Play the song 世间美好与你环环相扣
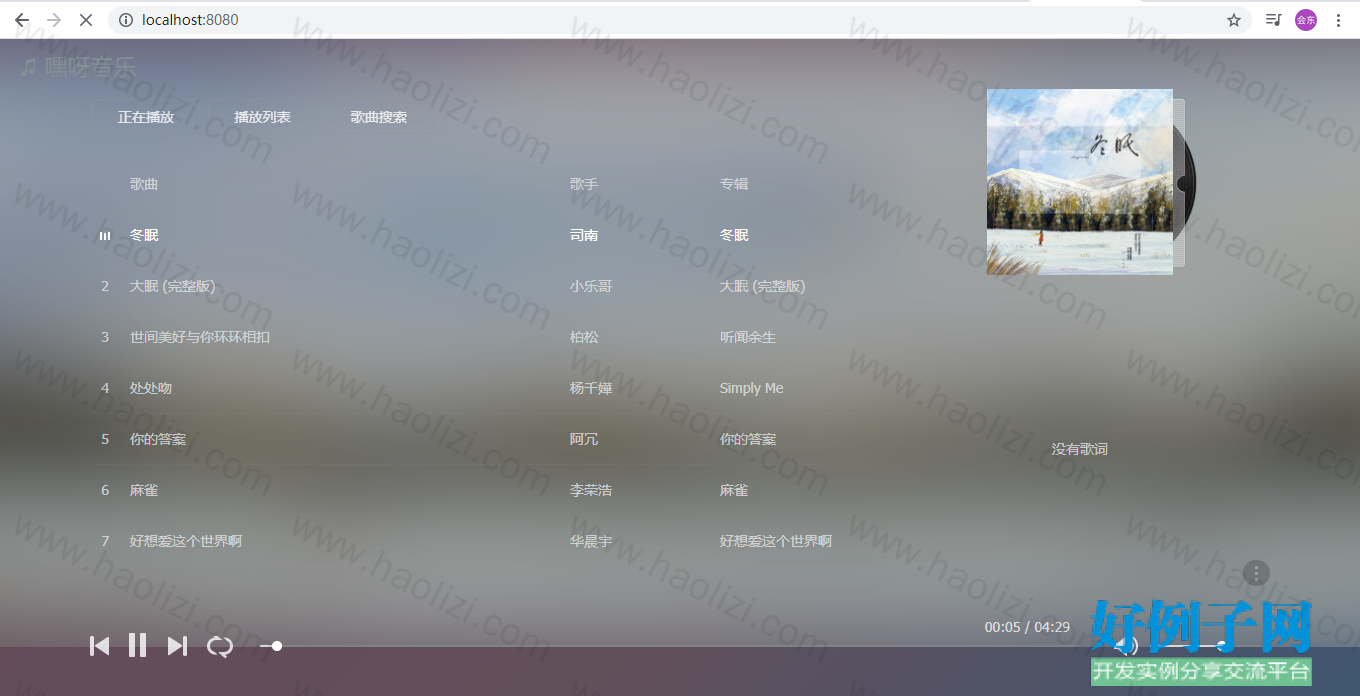This screenshot has width=1360, height=696. pos(200,337)
